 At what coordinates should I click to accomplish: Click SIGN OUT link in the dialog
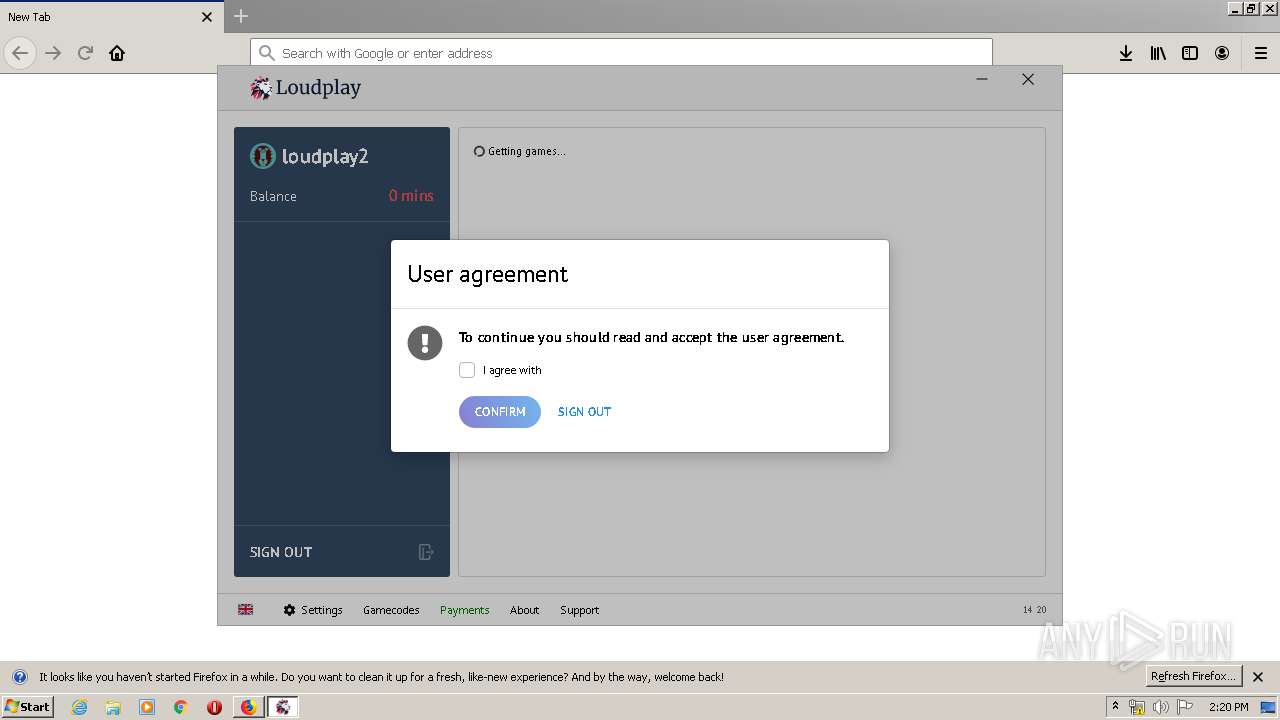pos(584,412)
